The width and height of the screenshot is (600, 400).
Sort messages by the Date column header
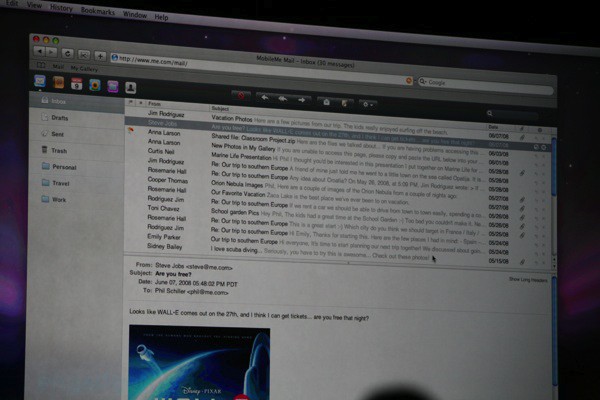click(501, 127)
